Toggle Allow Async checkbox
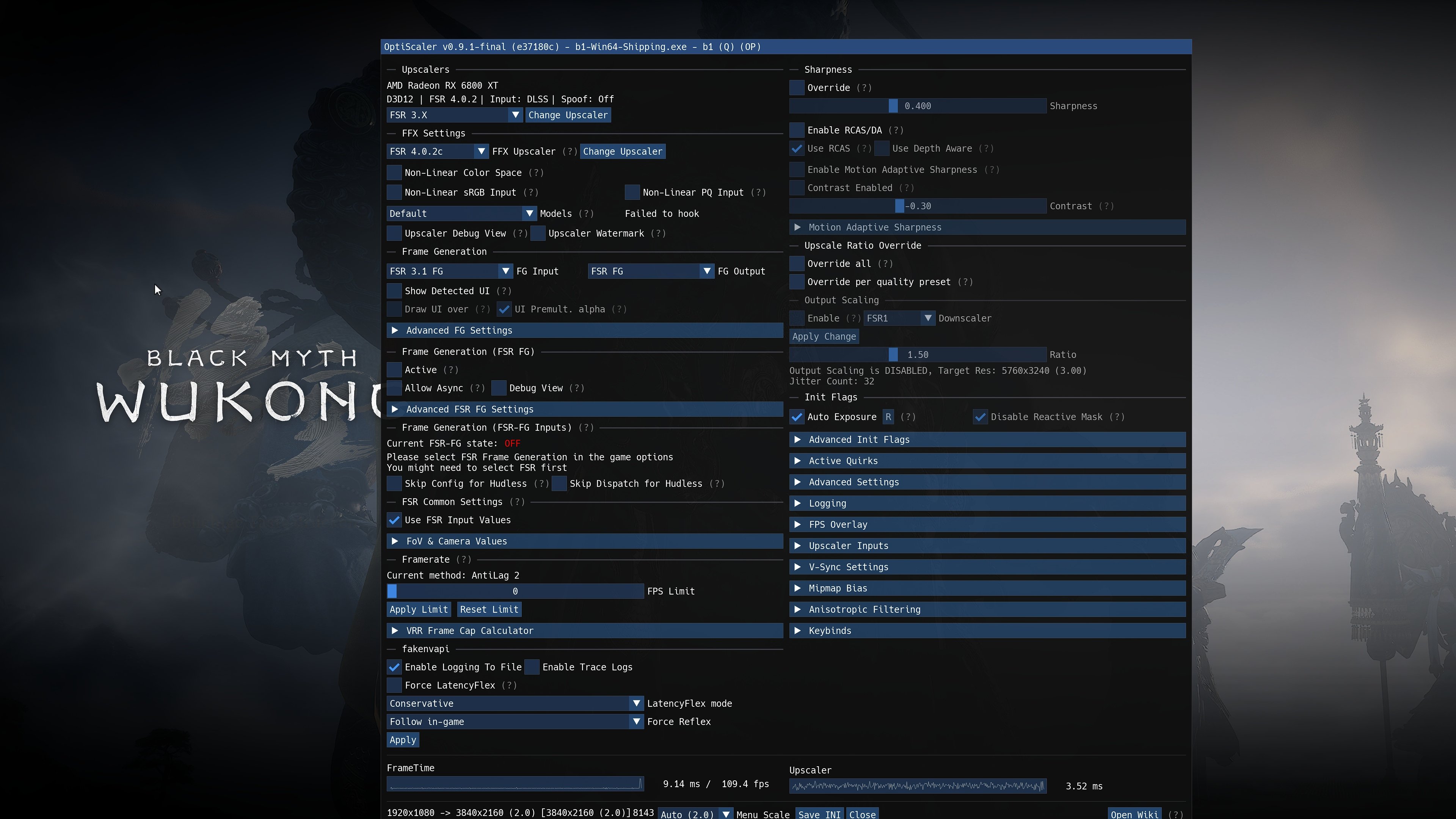1456x819 pixels. point(394,388)
